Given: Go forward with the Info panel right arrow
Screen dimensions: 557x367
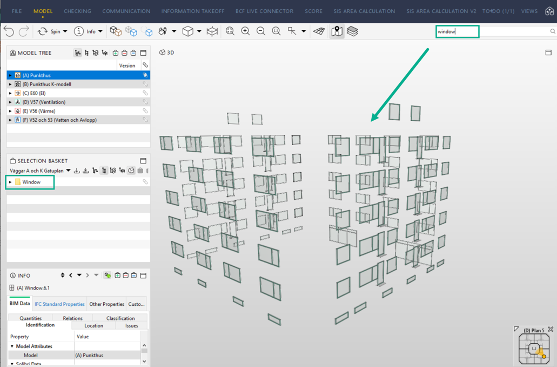Looking at the screenshot, I should pyautogui.click(x=87, y=275).
